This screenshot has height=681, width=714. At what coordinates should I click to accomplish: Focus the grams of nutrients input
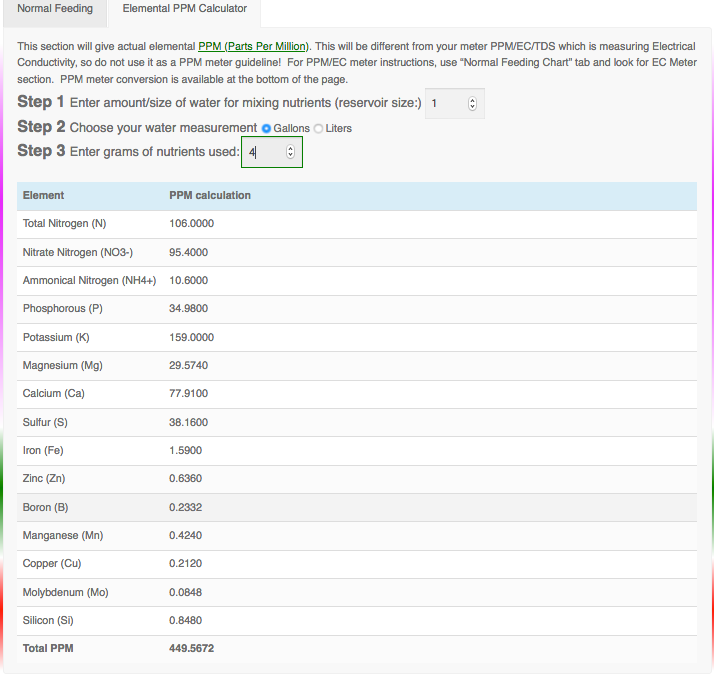click(264, 153)
